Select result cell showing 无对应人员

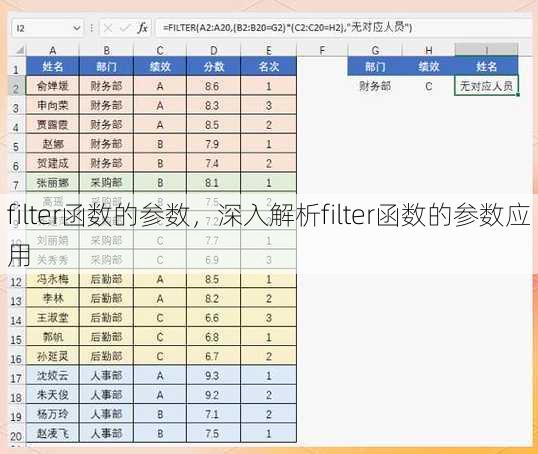point(487,86)
